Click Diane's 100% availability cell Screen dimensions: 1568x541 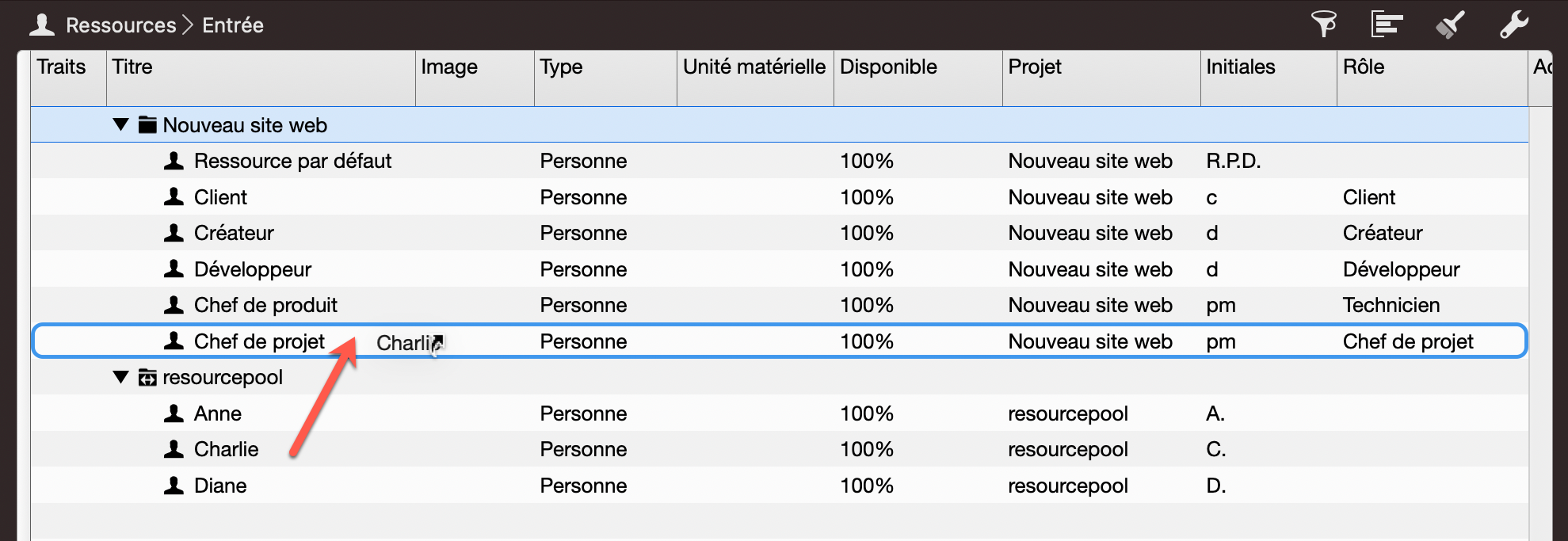(x=867, y=486)
